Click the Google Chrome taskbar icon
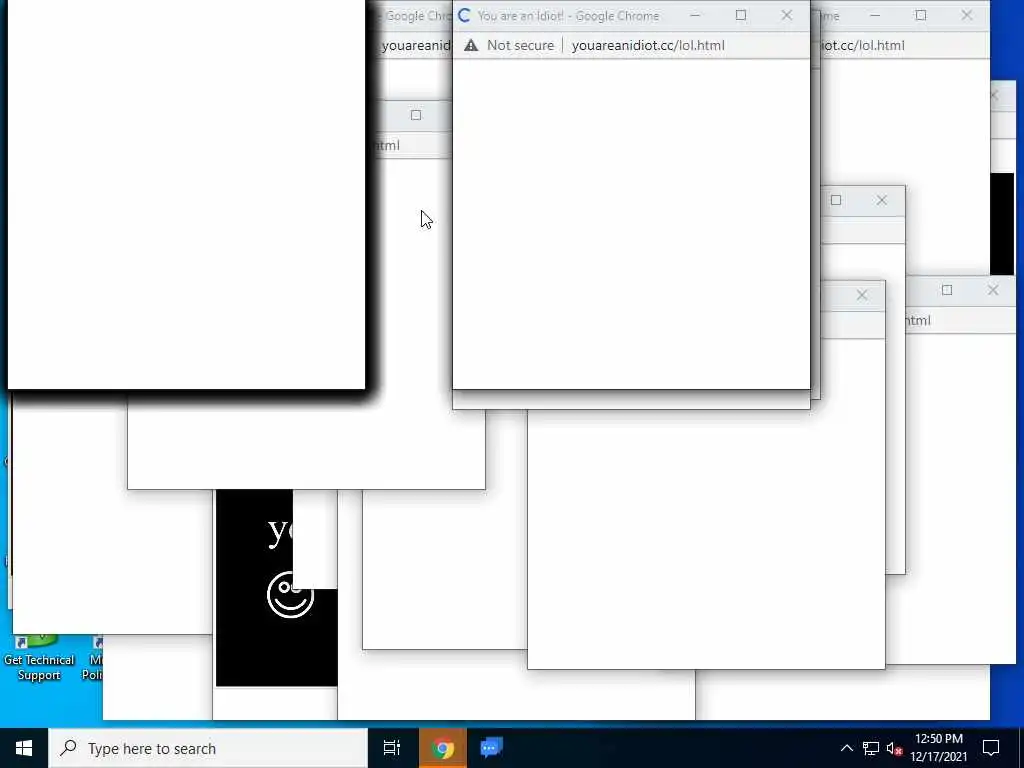 tap(442, 748)
